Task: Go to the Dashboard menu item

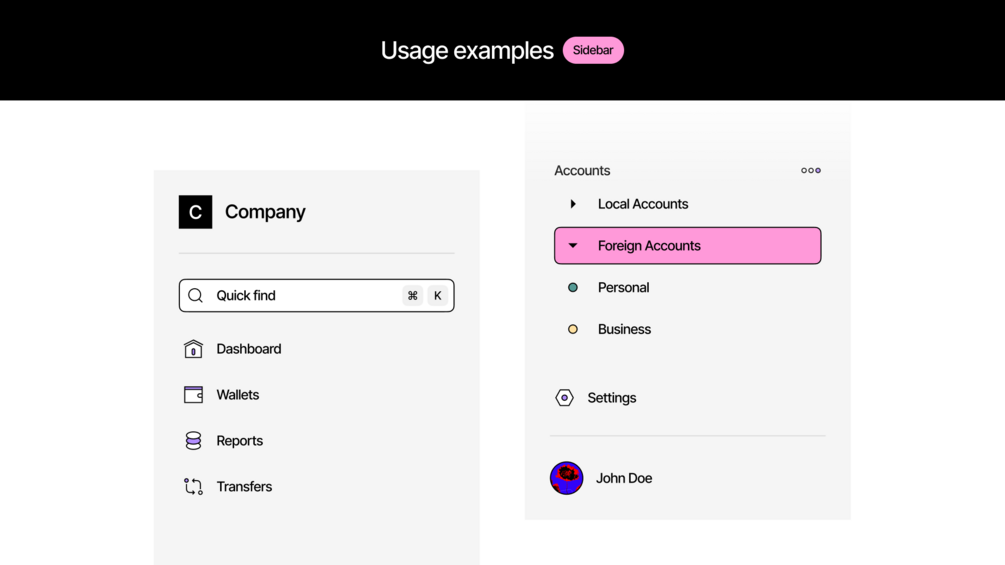Action: pyautogui.click(x=248, y=349)
